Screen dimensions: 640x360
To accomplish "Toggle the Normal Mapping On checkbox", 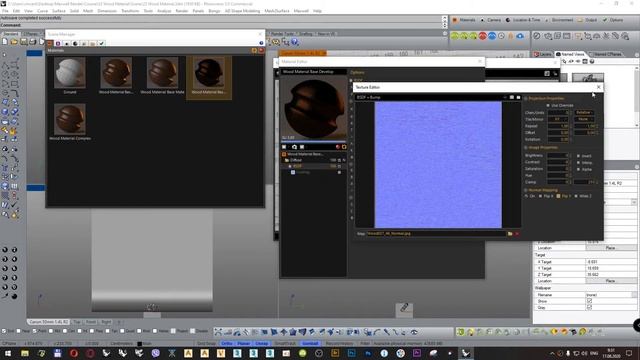I will pos(527,196).
